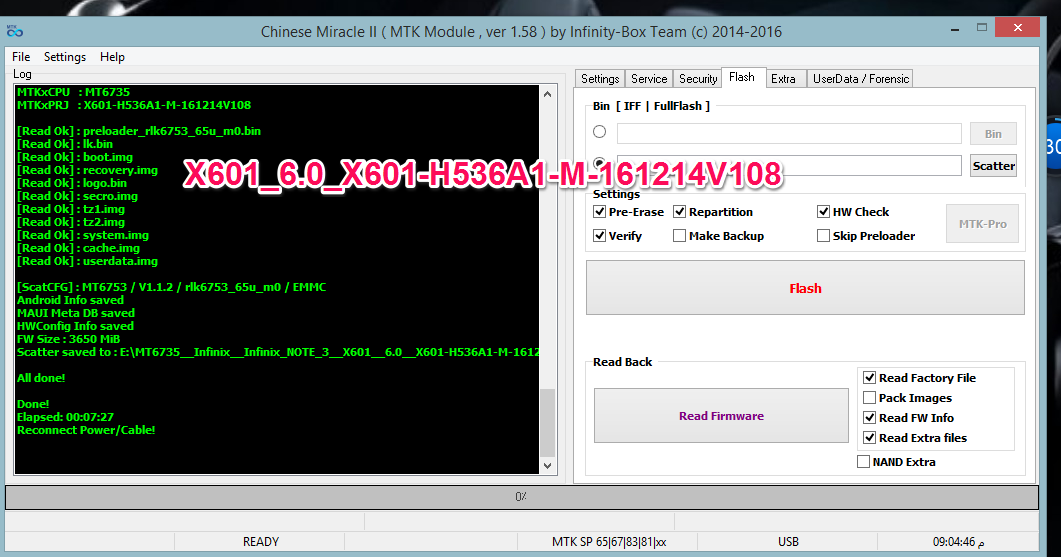This screenshot has height=557, width=1061.
Task: Click log line '[Read Ok] : lk.bin'
Action: (x=65, y=144)
